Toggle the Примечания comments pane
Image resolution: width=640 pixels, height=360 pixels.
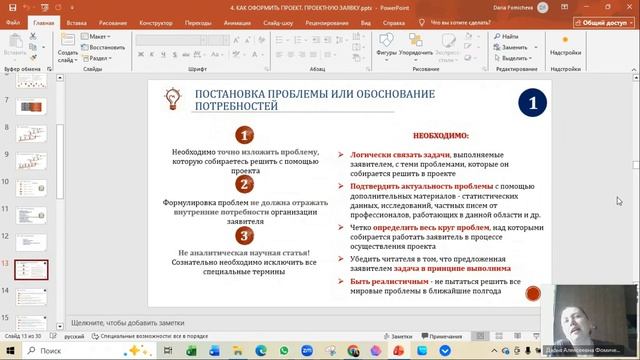click(x=442, y=336)
